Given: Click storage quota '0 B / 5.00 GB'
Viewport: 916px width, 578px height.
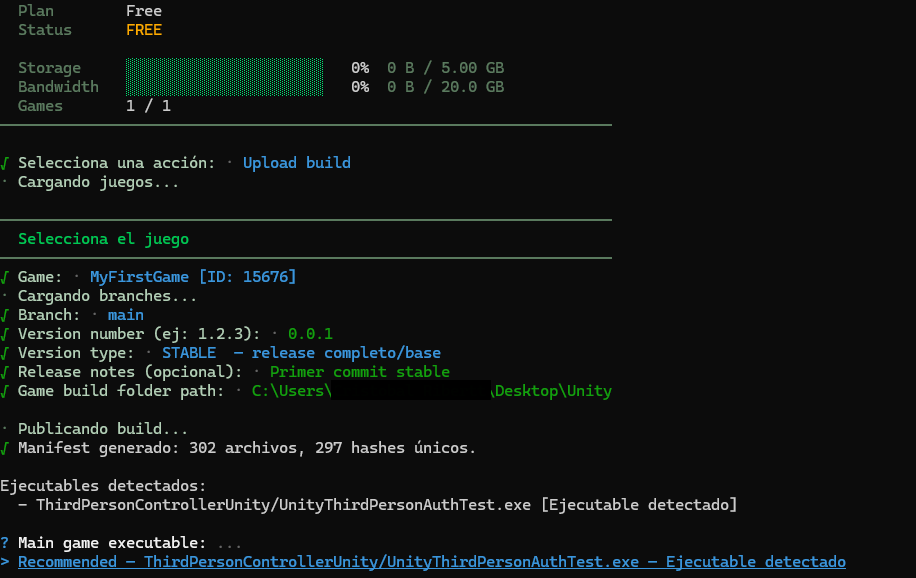Looking at the screenshot, I should [445, 68].
